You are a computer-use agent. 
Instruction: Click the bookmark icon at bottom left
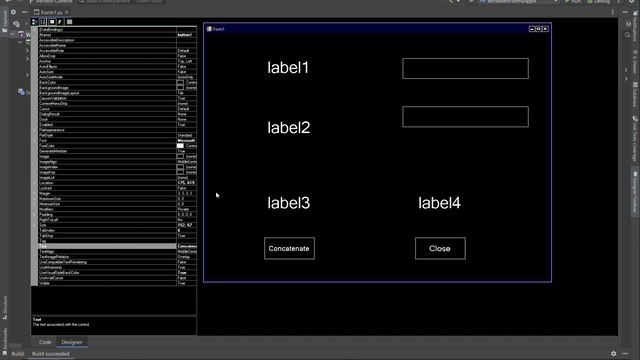click(x=4, y=353)
